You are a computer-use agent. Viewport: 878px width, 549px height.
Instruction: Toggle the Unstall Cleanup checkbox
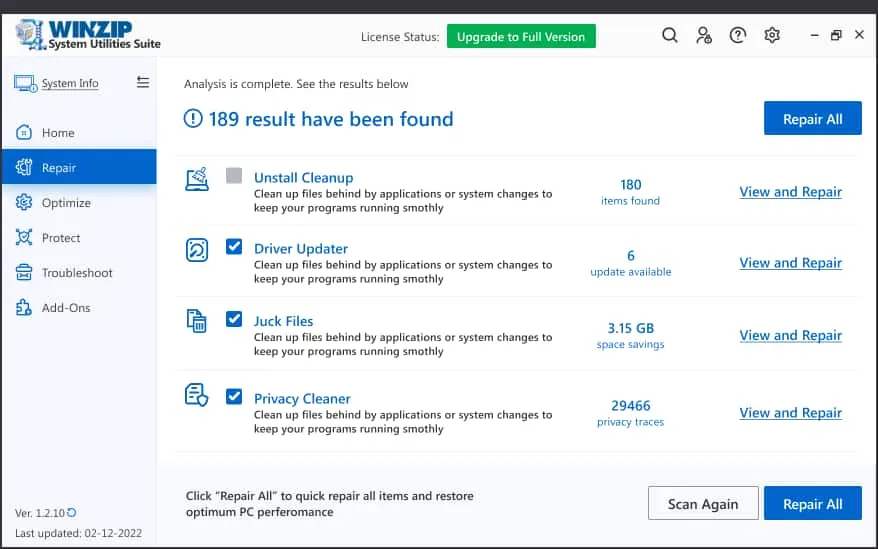point(234,175)
